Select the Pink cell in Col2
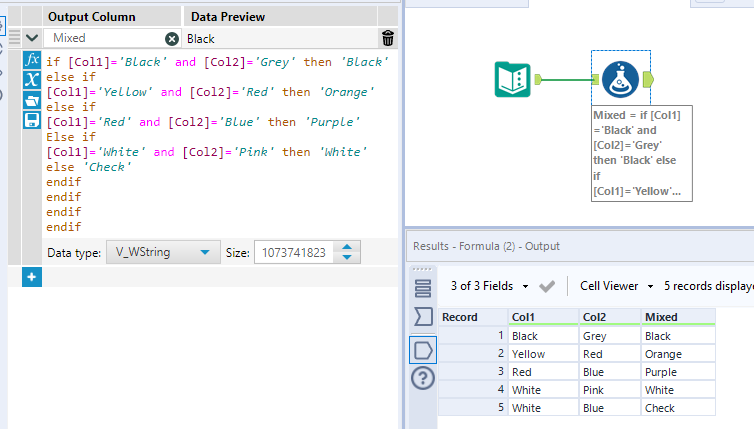The image size is (754, 429). tap(610, 390)
